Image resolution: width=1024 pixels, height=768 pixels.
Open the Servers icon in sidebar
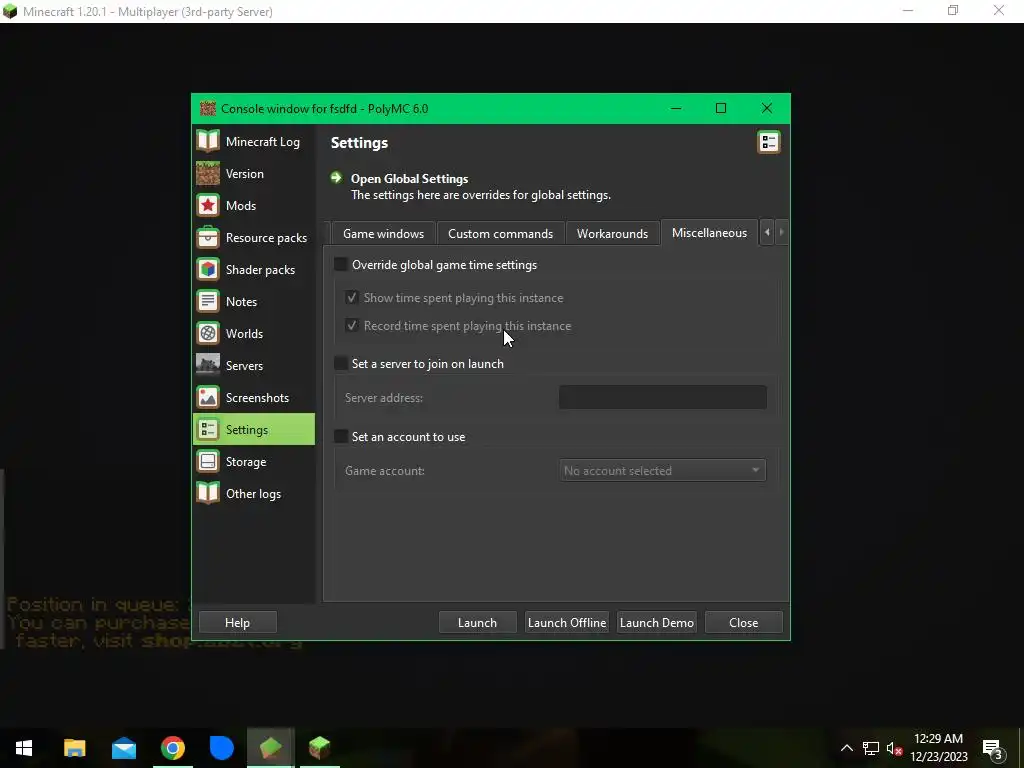tap(208, 365)
